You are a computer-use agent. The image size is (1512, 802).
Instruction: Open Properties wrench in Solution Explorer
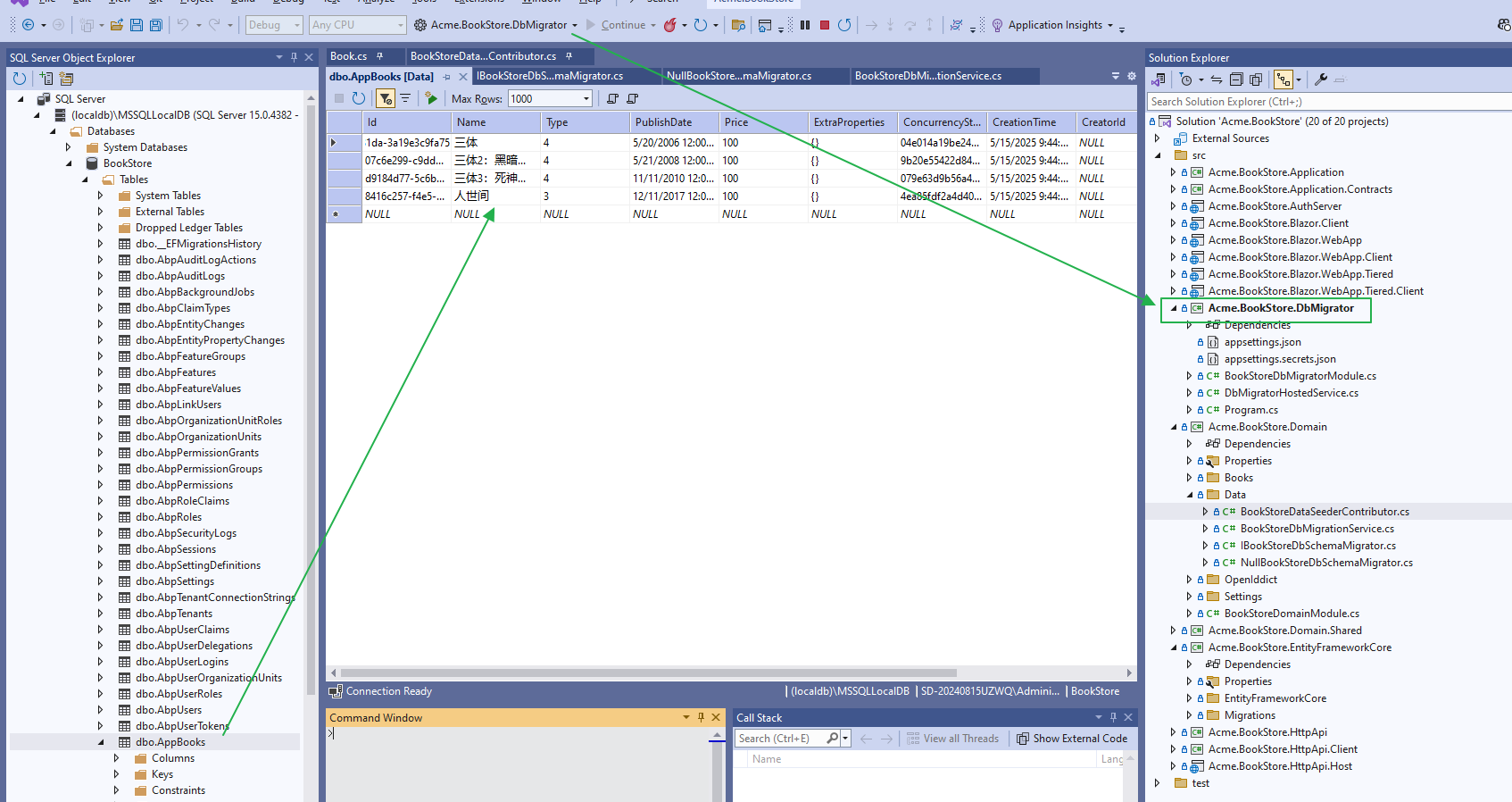[x=1321, y=79]
